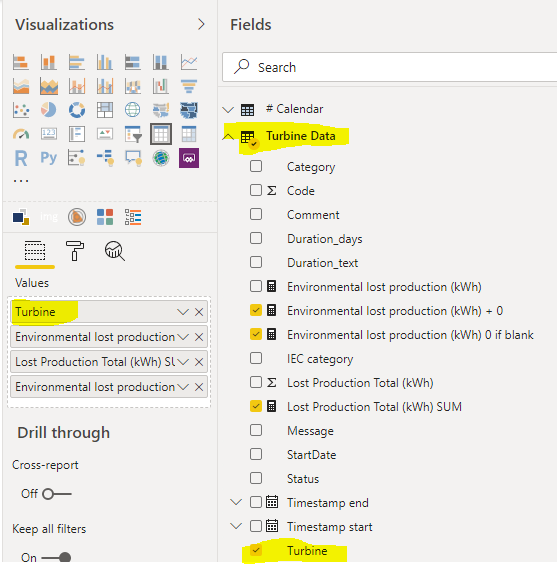The height and width of the screenshot is (564, 557).
Task: Select the orange circular custom visual
Action: point(77,217)
